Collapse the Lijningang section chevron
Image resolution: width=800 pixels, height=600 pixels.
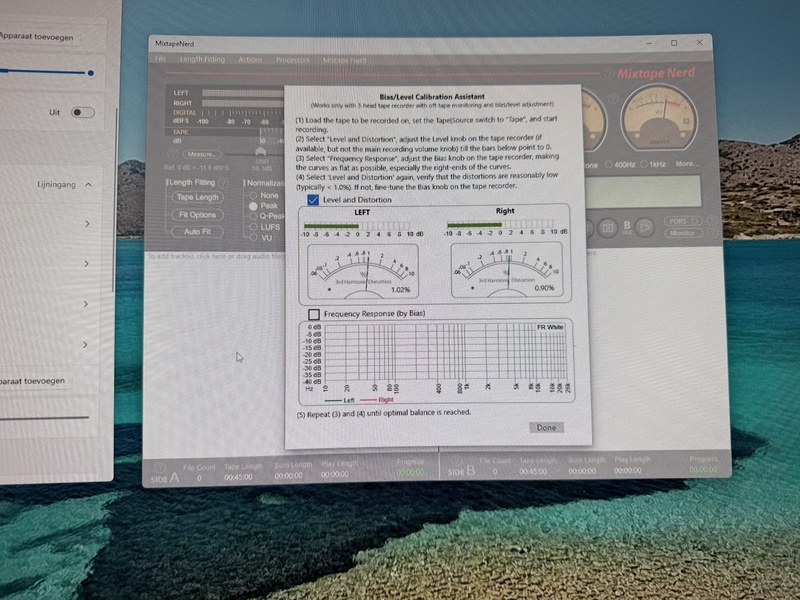point(88,184)
